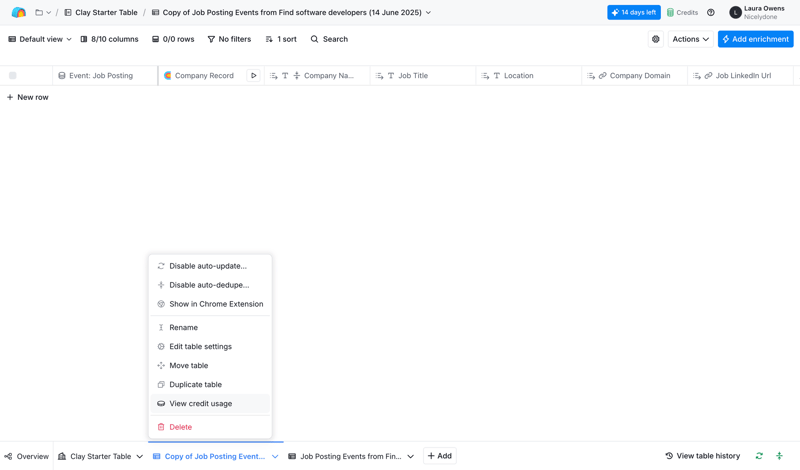
Task: Choose Move table menu item
Action: coord(210,365)
